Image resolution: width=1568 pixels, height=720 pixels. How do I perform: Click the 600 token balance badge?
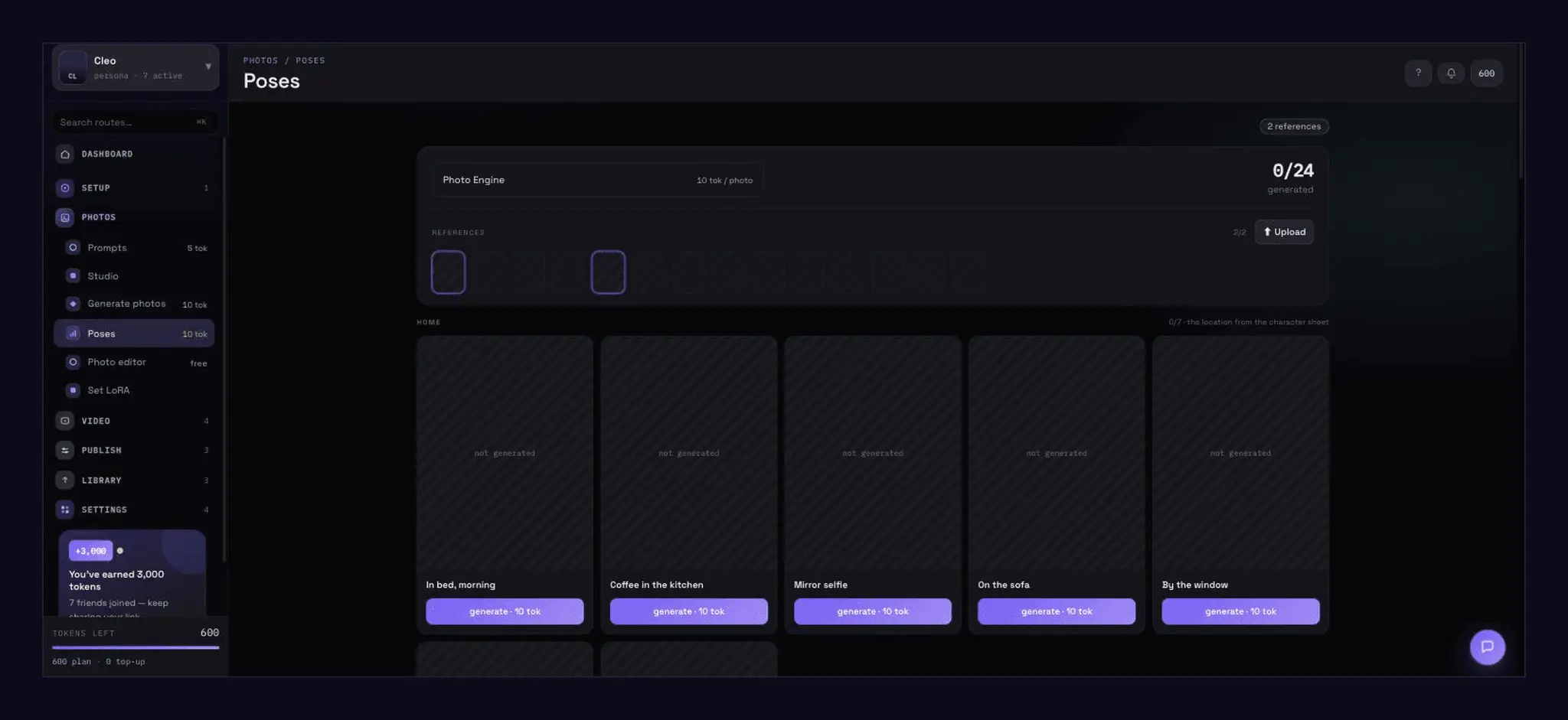coord(1486,73)
